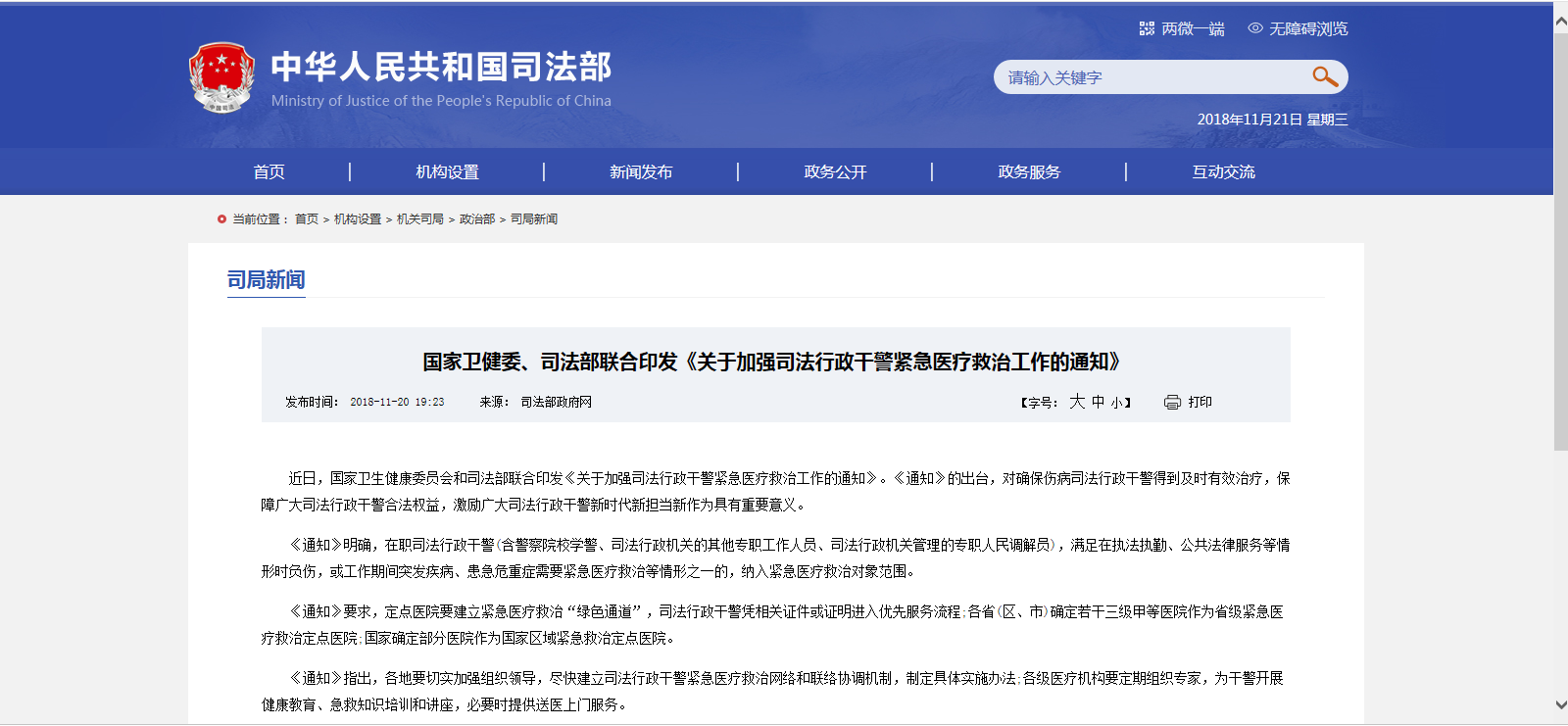Click the vertical scrollbar thumb
Image resolution: width=1568 pixels, height=726 pixels.
tap(1560, 242)
